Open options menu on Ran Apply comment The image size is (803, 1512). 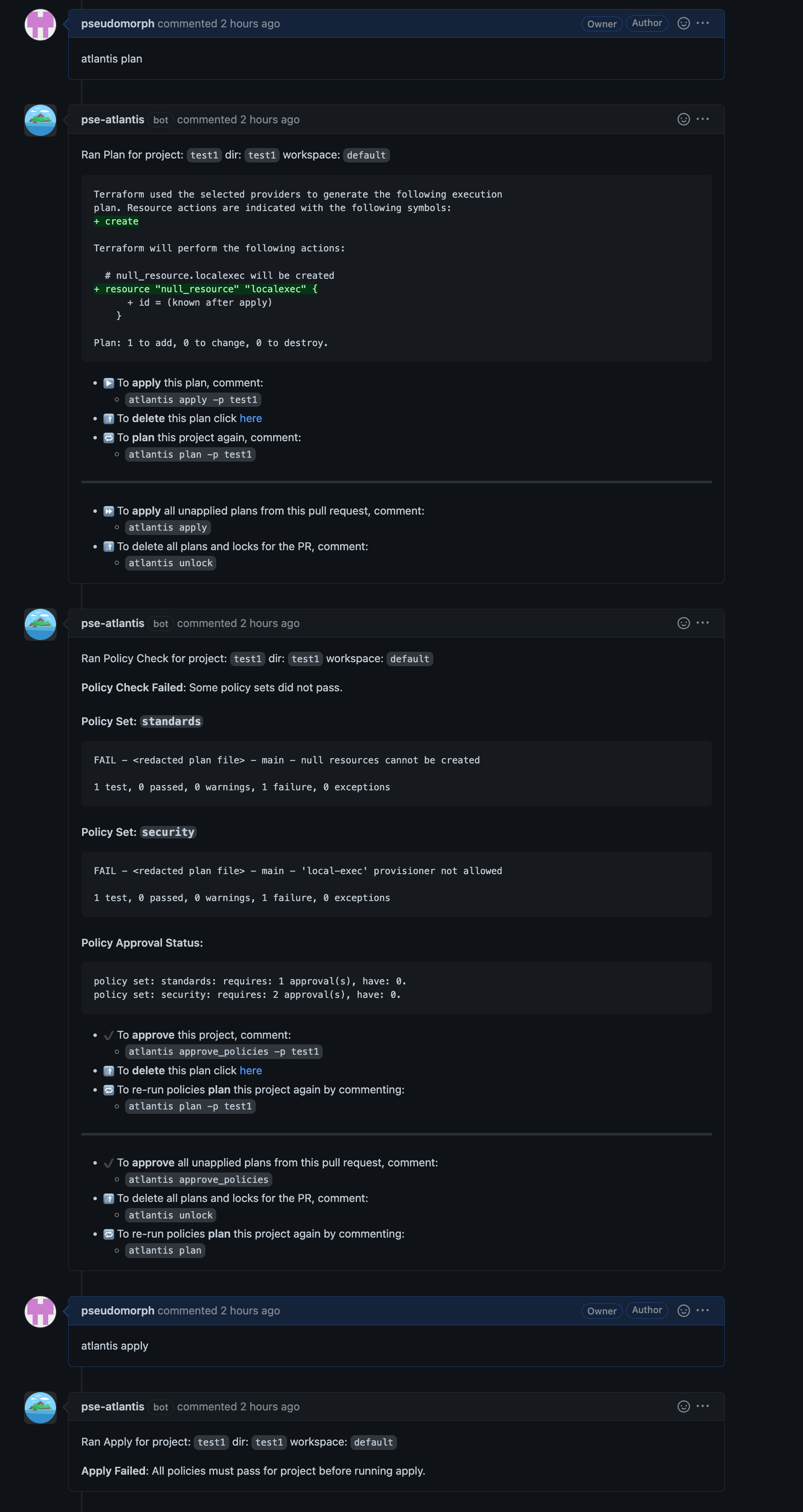pyautogui.click(x=703, y=1406)
